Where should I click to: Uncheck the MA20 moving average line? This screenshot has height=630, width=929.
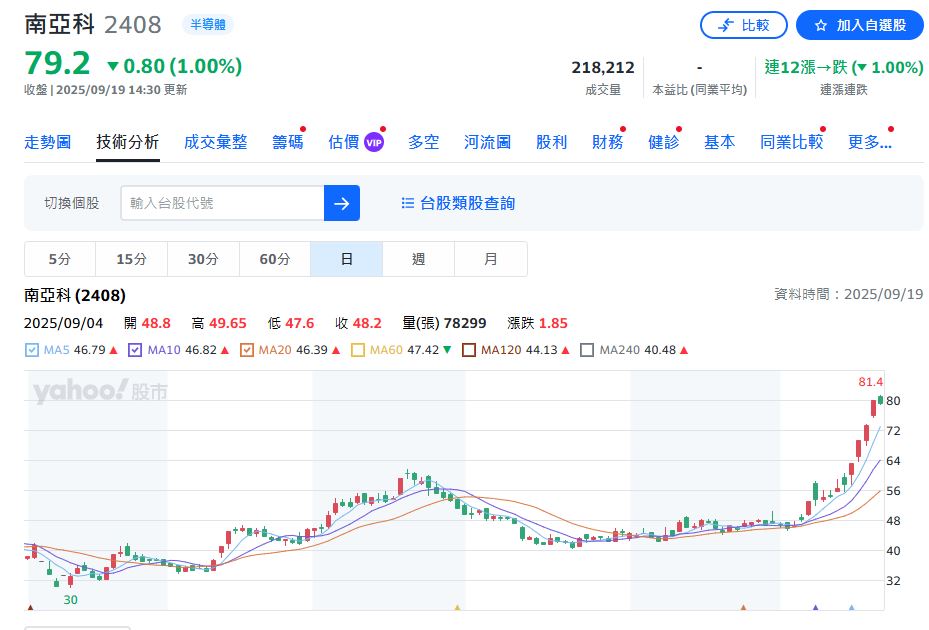point(247,350)
